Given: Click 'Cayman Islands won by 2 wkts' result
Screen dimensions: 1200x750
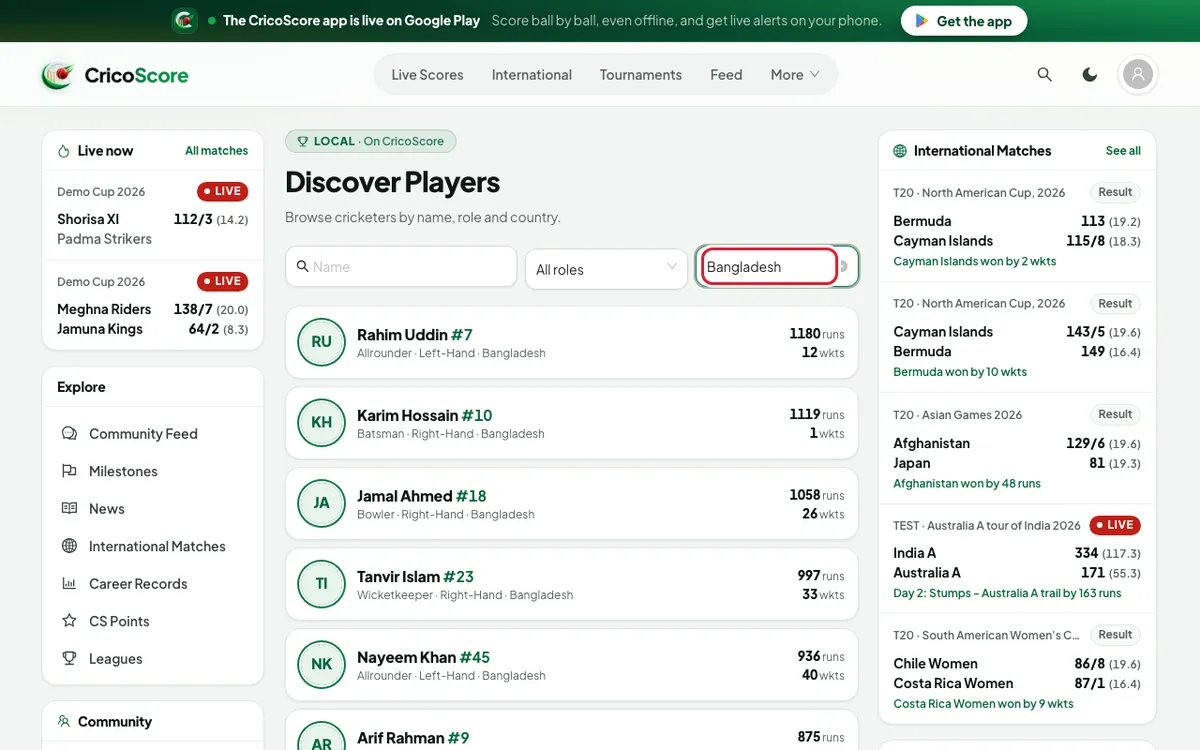Looking at the screenshot, I should click(x=974, y=261).
